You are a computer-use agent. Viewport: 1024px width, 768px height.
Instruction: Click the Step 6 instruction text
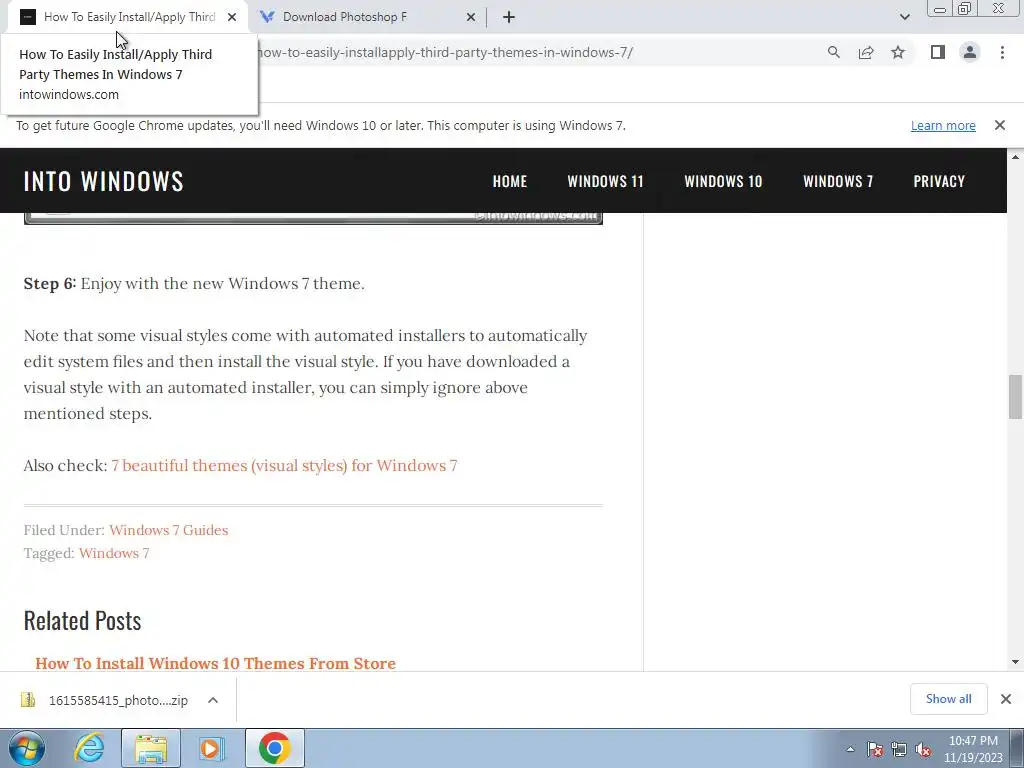point(194,283)
